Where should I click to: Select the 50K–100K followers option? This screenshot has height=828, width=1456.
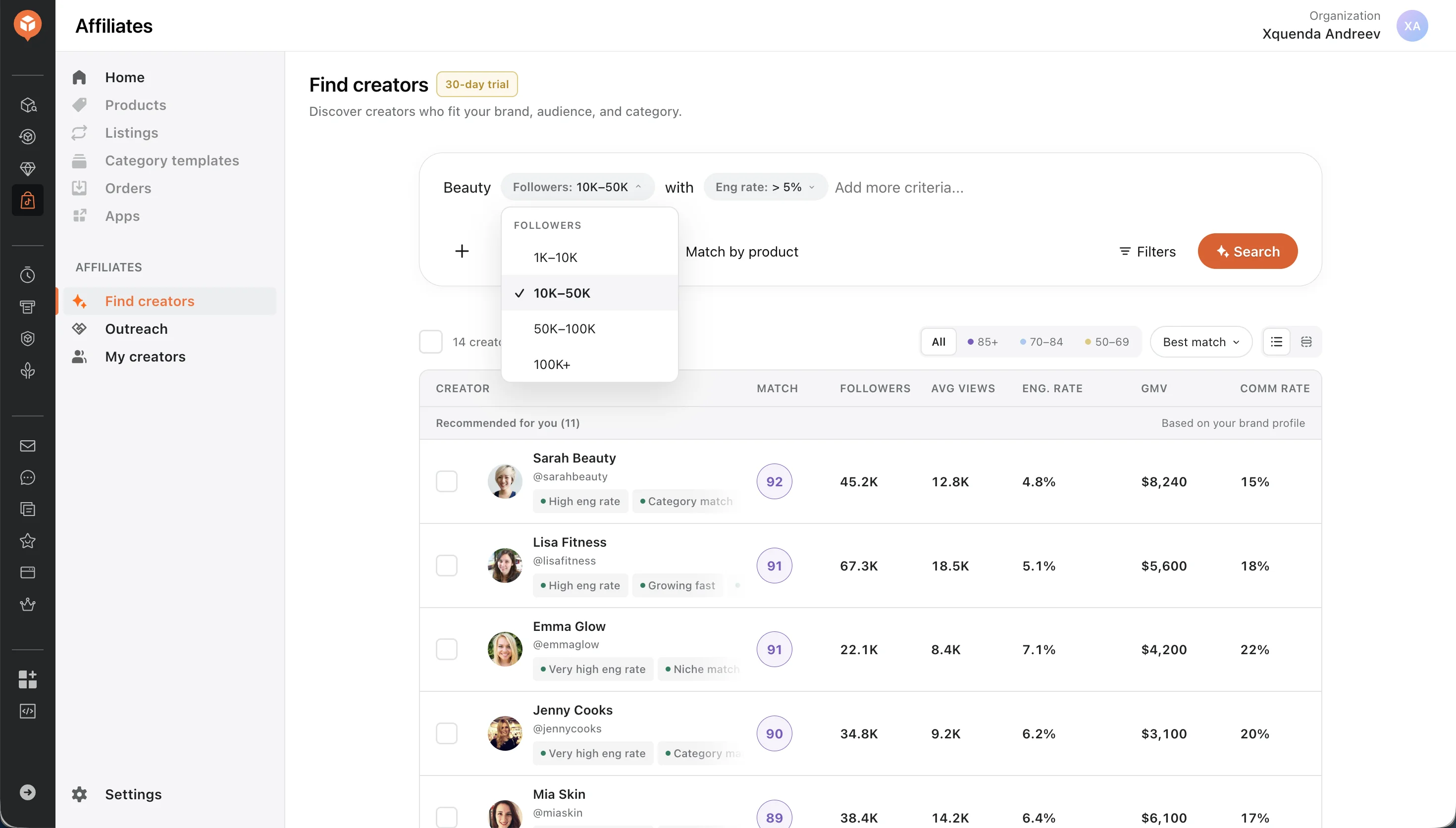tap(589, 329)
